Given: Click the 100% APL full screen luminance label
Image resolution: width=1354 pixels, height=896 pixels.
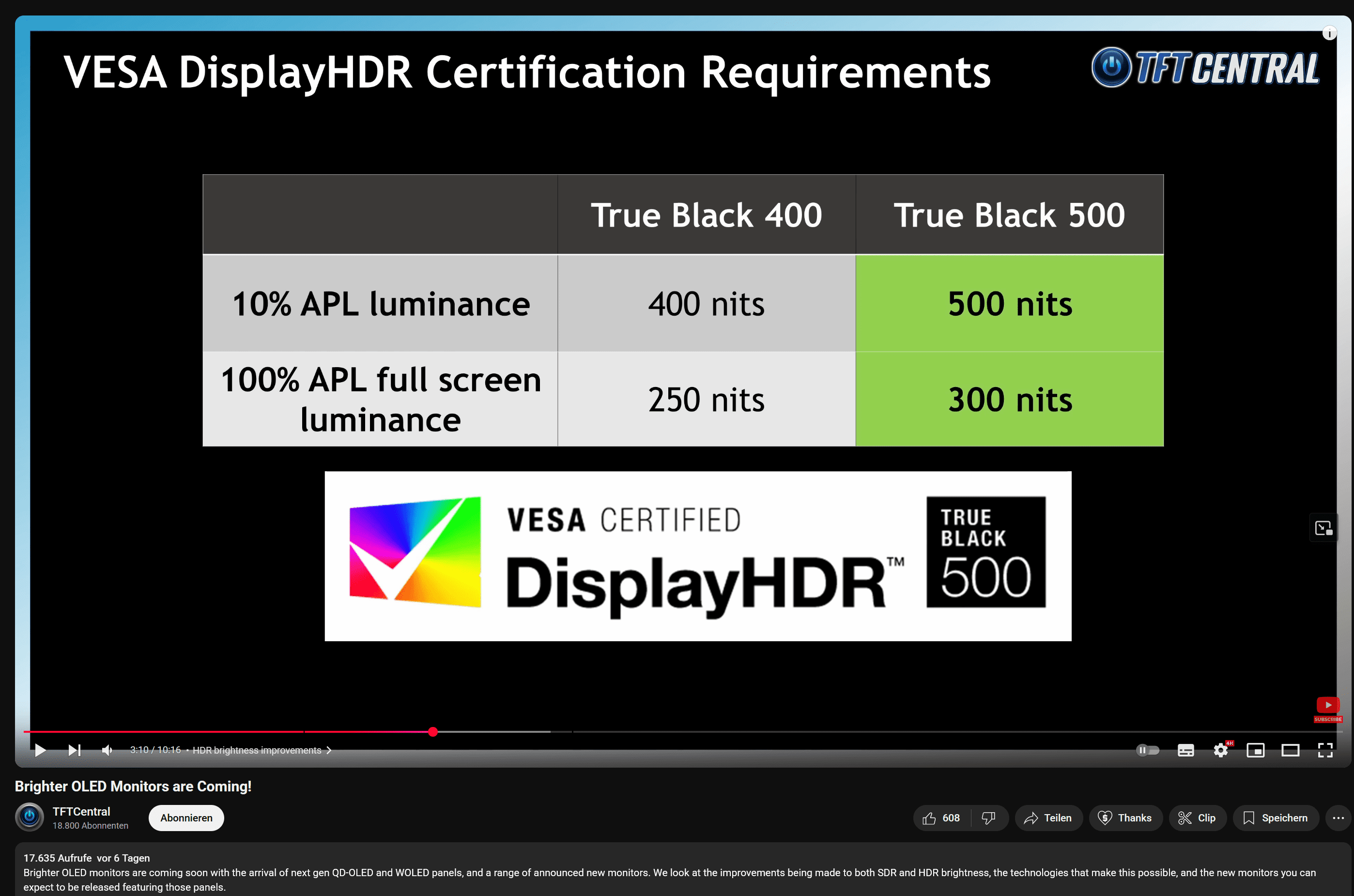Looking at the screenshot, I should 381,399.
